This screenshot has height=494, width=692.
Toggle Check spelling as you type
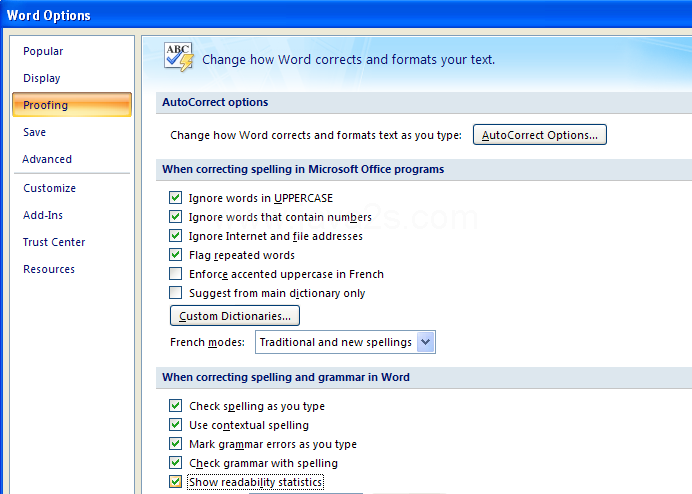coord(175,405)
